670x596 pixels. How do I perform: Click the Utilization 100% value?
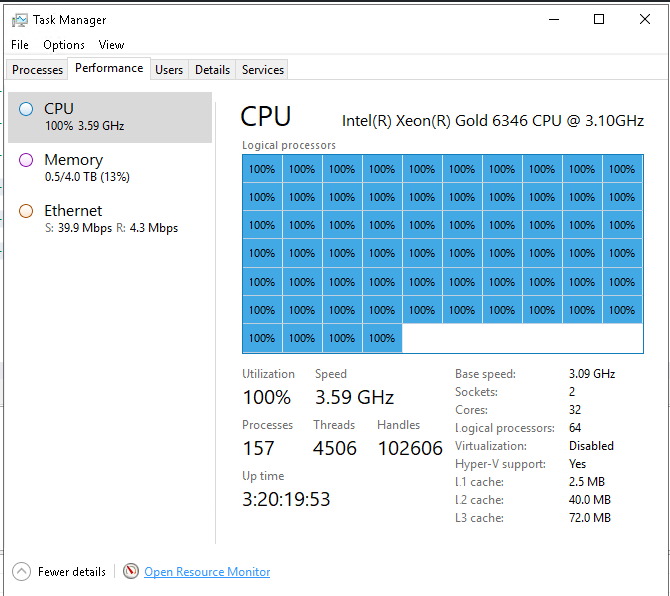coord(267,397)
